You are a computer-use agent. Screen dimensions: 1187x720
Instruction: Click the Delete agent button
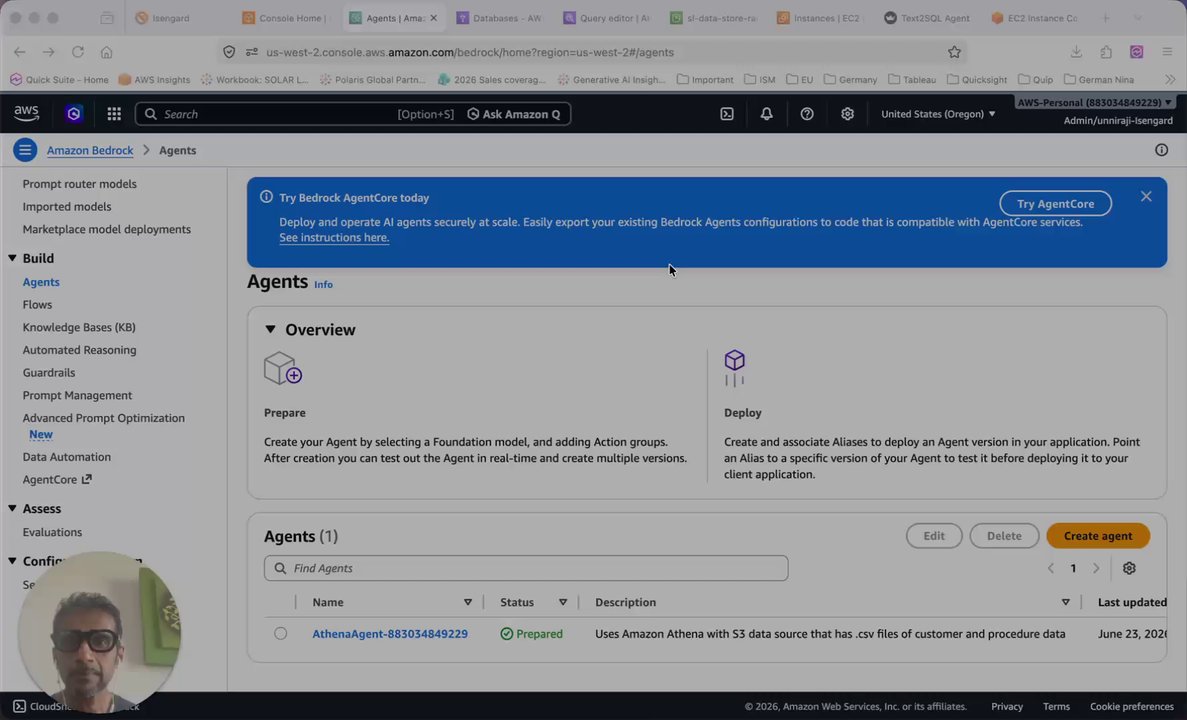(x=1004, y=536)
